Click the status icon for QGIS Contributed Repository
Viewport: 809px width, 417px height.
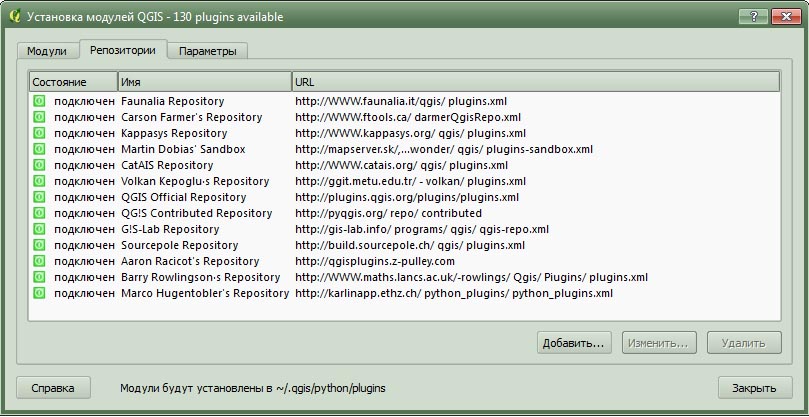pos(39,213)
